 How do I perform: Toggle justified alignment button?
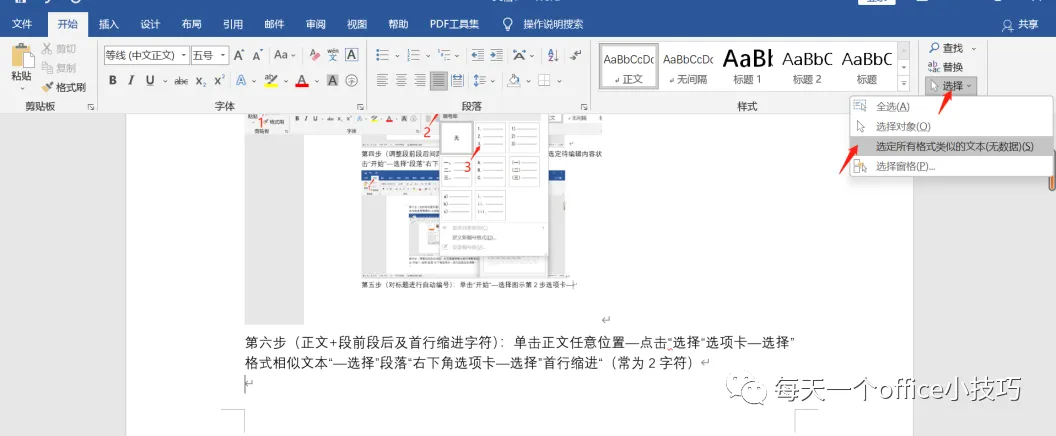438,81
